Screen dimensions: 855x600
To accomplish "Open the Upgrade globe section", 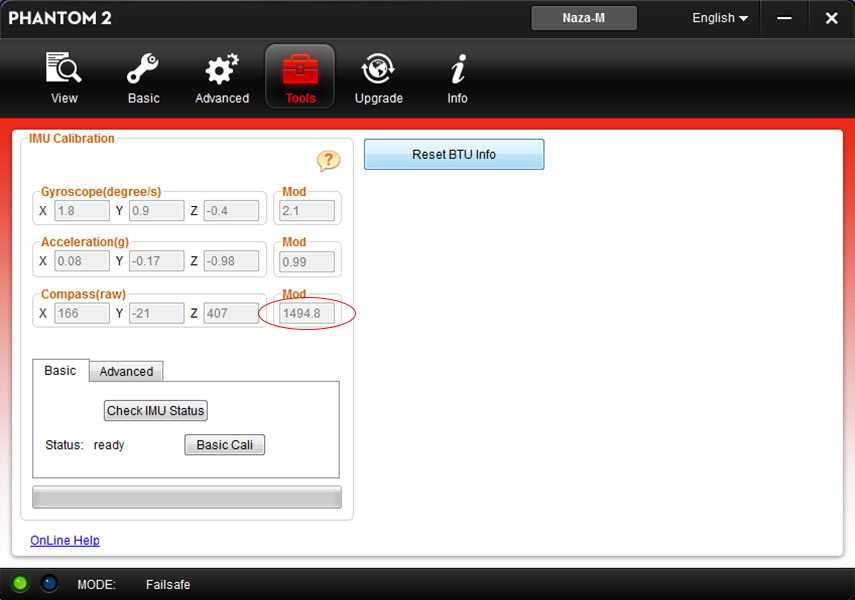I will click(x=378, y=77).
